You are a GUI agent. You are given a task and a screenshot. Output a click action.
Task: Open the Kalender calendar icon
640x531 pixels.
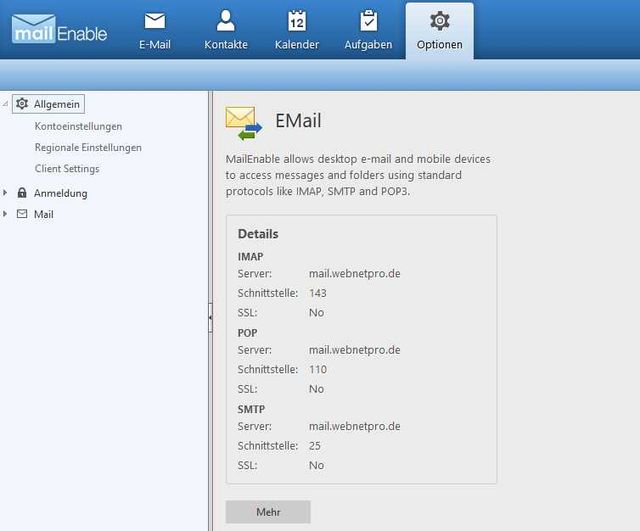(x=297, y=21)
